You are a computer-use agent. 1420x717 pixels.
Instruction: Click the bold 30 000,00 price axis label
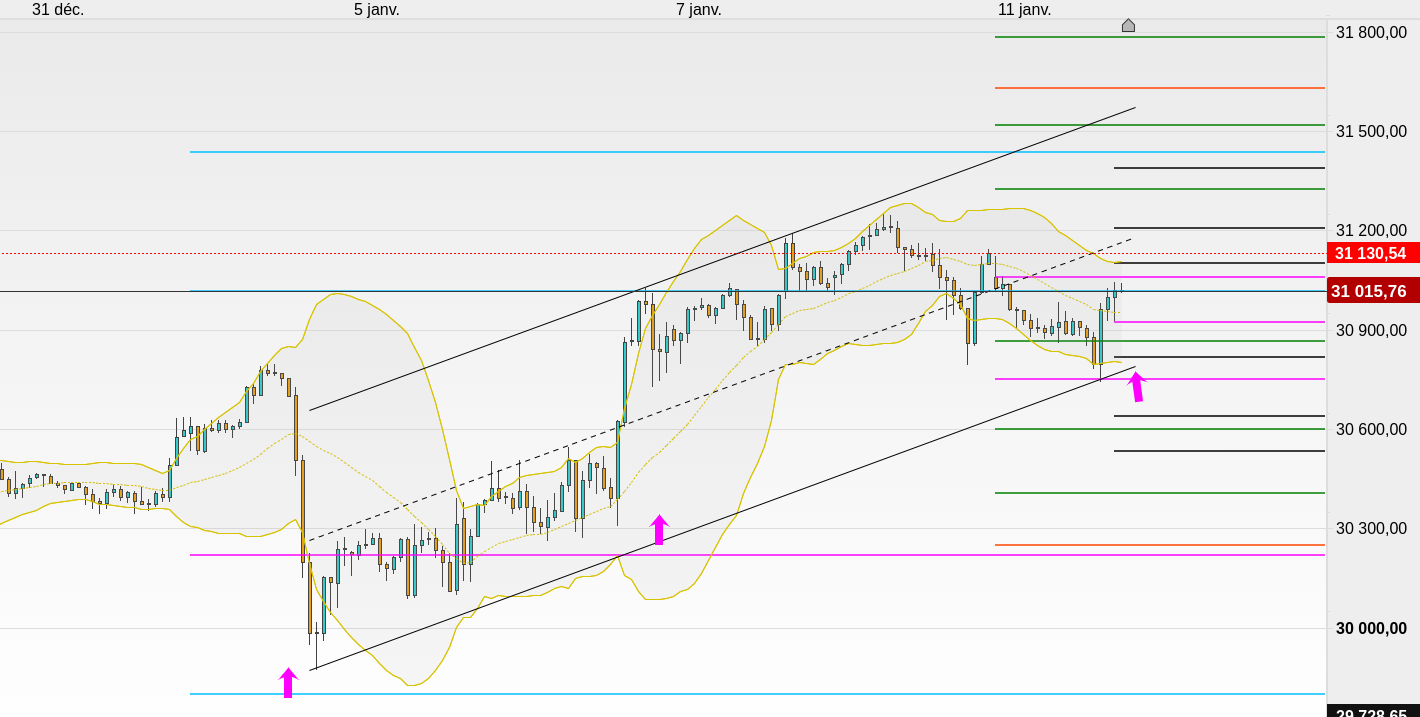tap(1371, 629)
